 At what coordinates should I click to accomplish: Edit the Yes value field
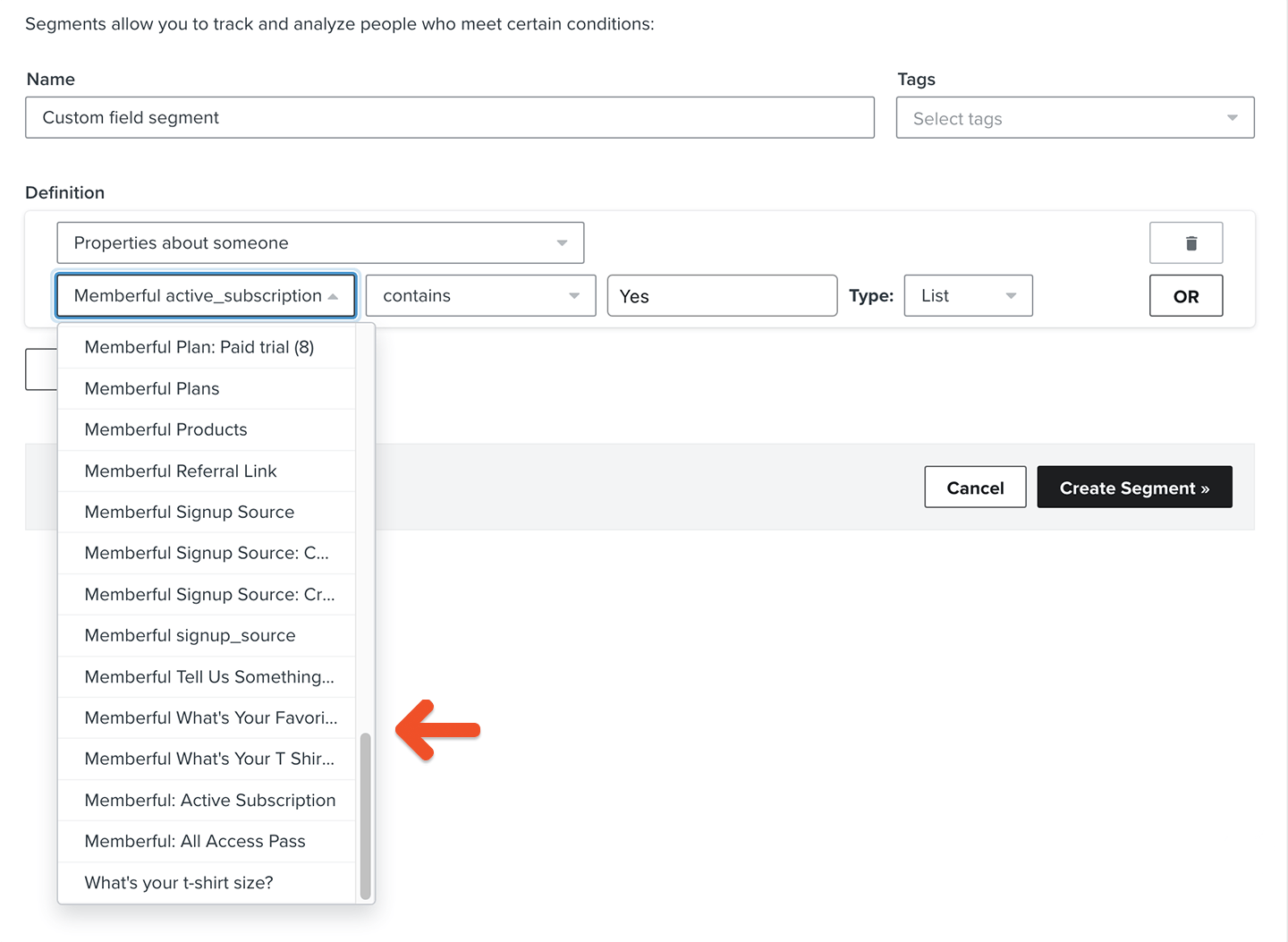point(722,295)
